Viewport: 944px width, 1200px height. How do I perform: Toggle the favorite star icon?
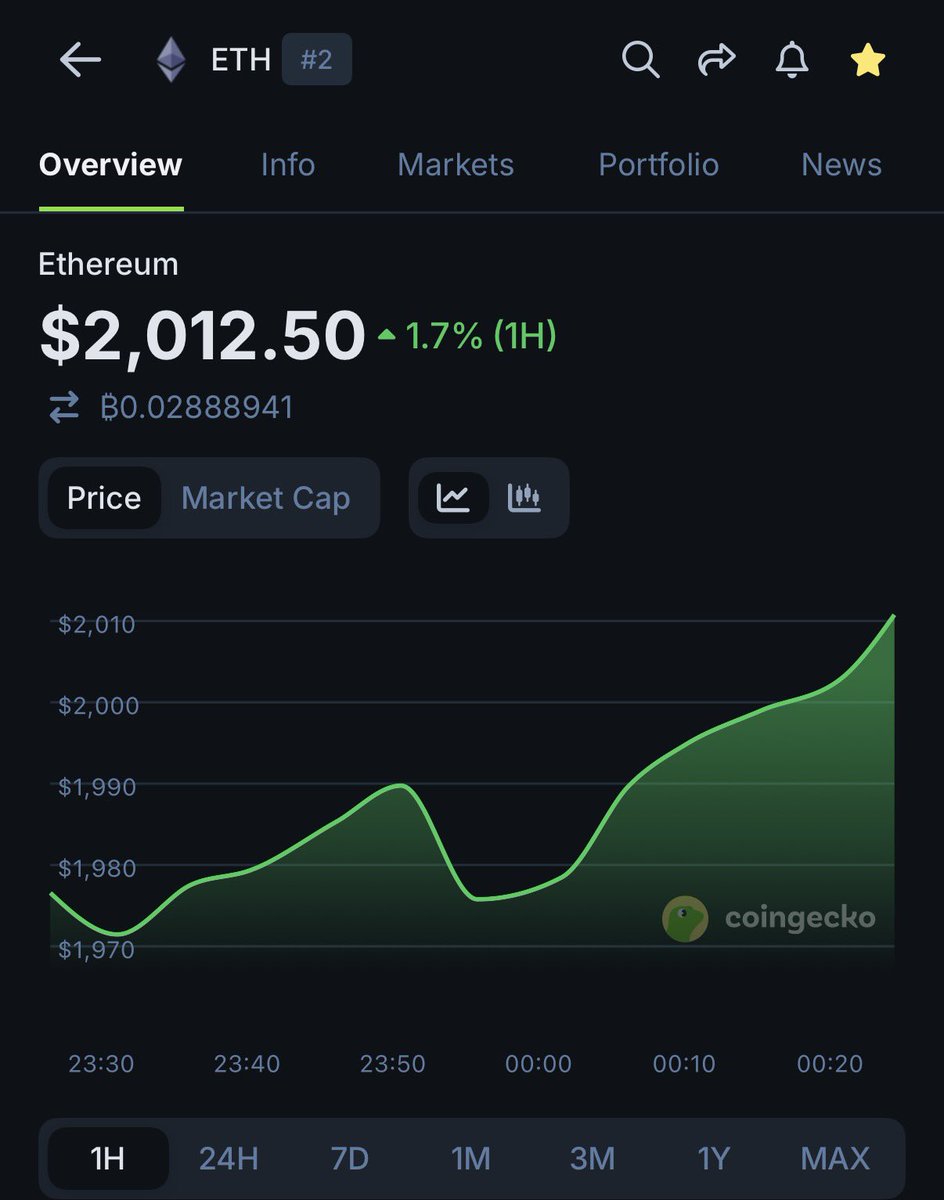tap(867, 61)
